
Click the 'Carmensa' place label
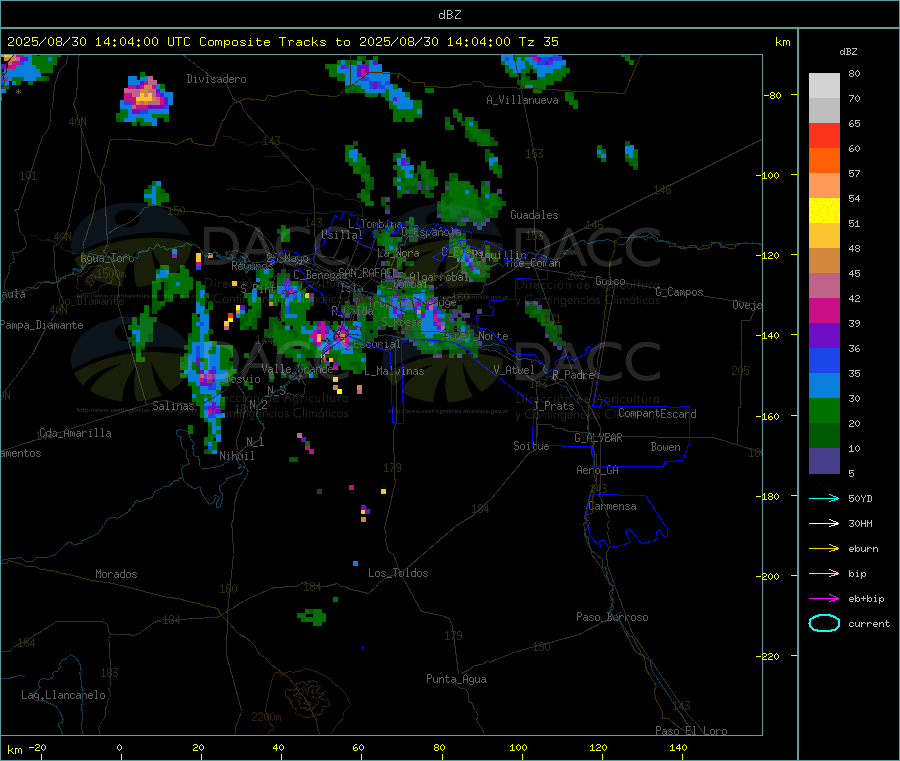point(612,506)
